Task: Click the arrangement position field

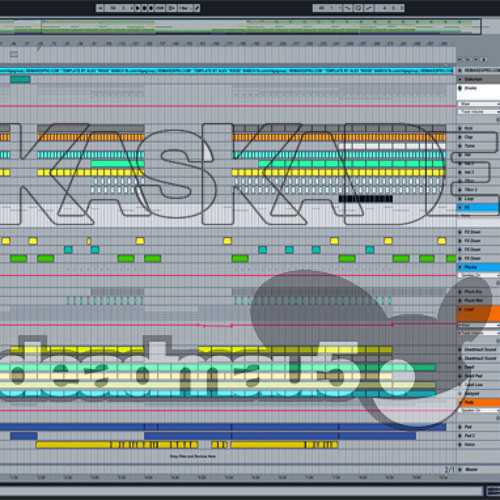Action: [x=119, y=8]
